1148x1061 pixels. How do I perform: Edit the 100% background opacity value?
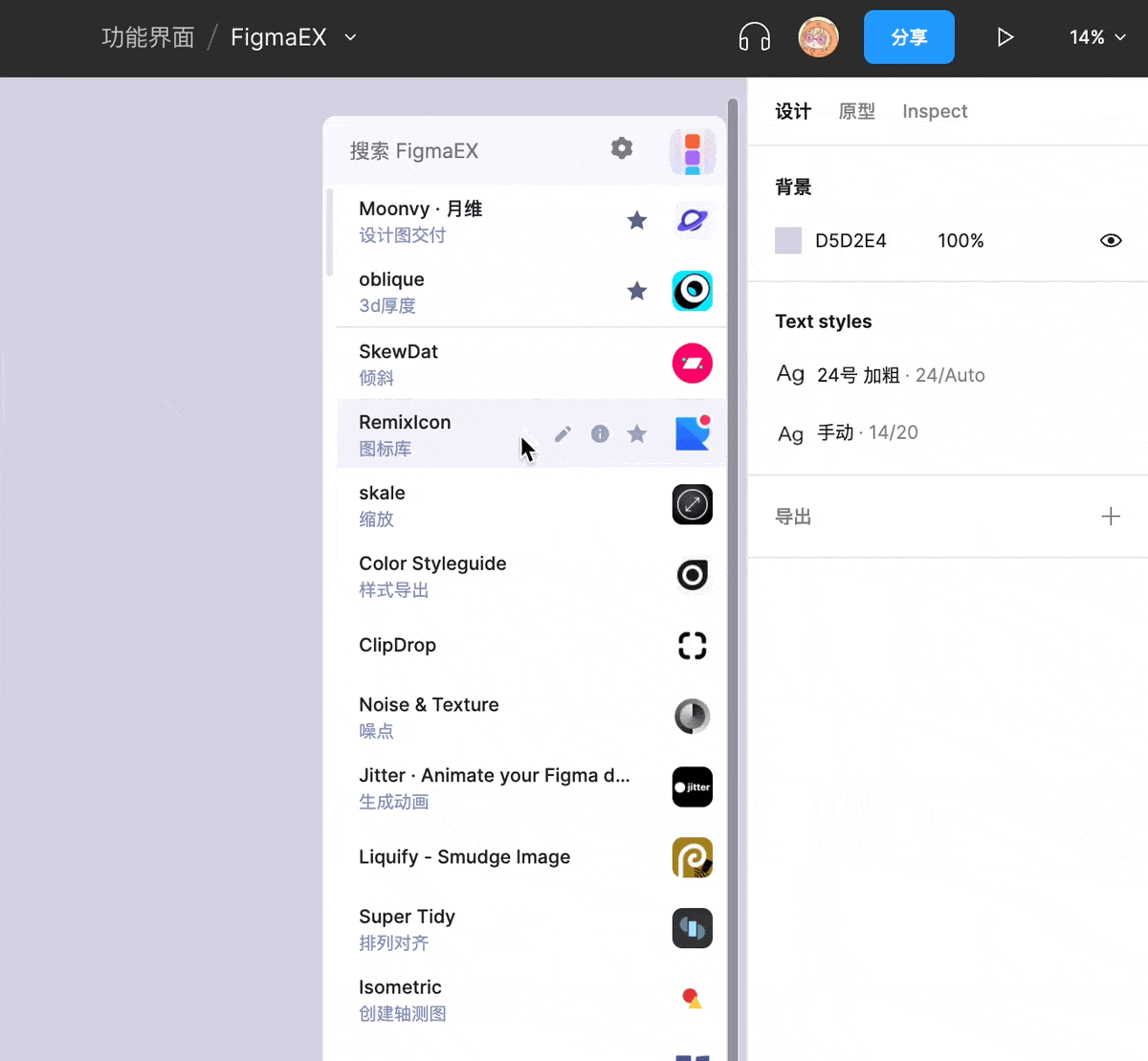[x=960, y=241]
